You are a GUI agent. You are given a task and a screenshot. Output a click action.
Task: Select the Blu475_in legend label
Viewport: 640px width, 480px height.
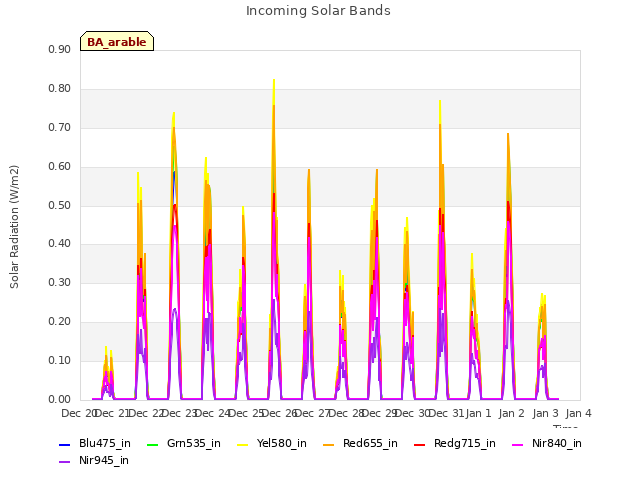point(104,444)
